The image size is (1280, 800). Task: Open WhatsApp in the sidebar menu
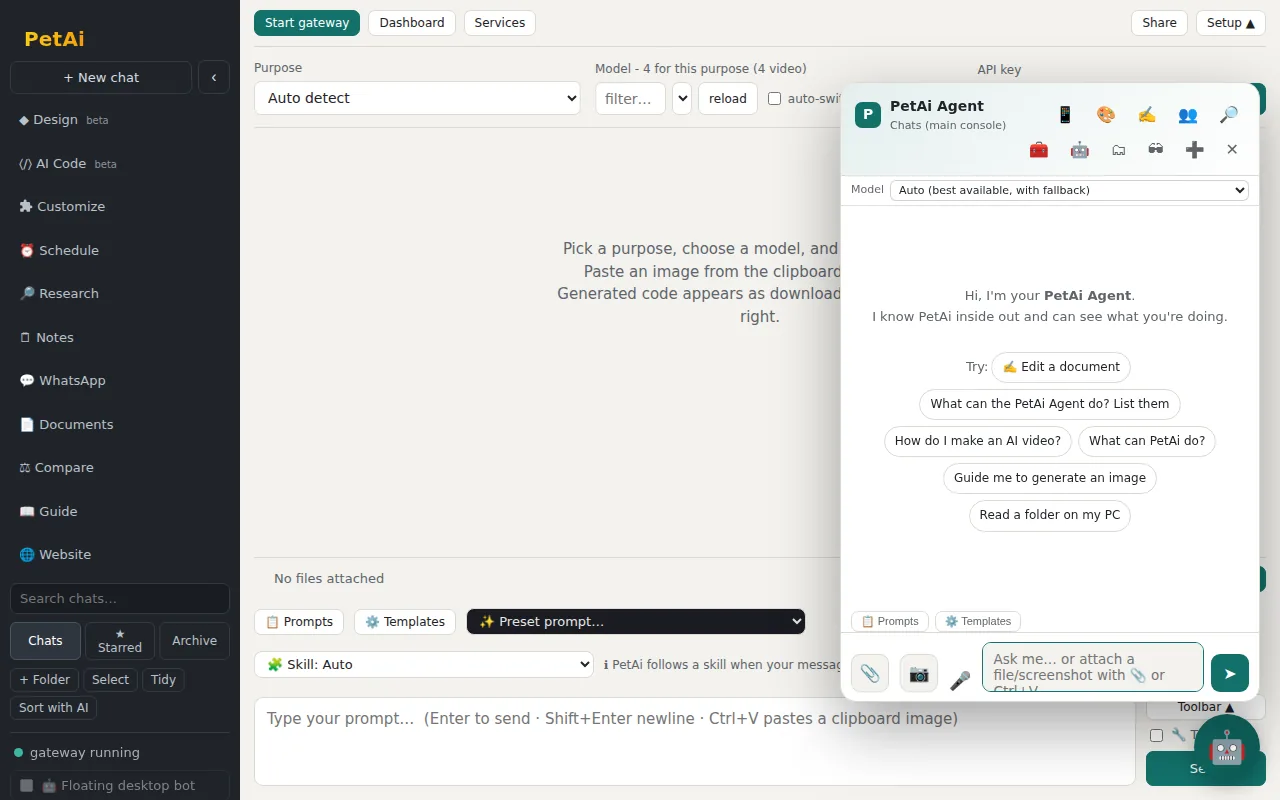[120, 380]
